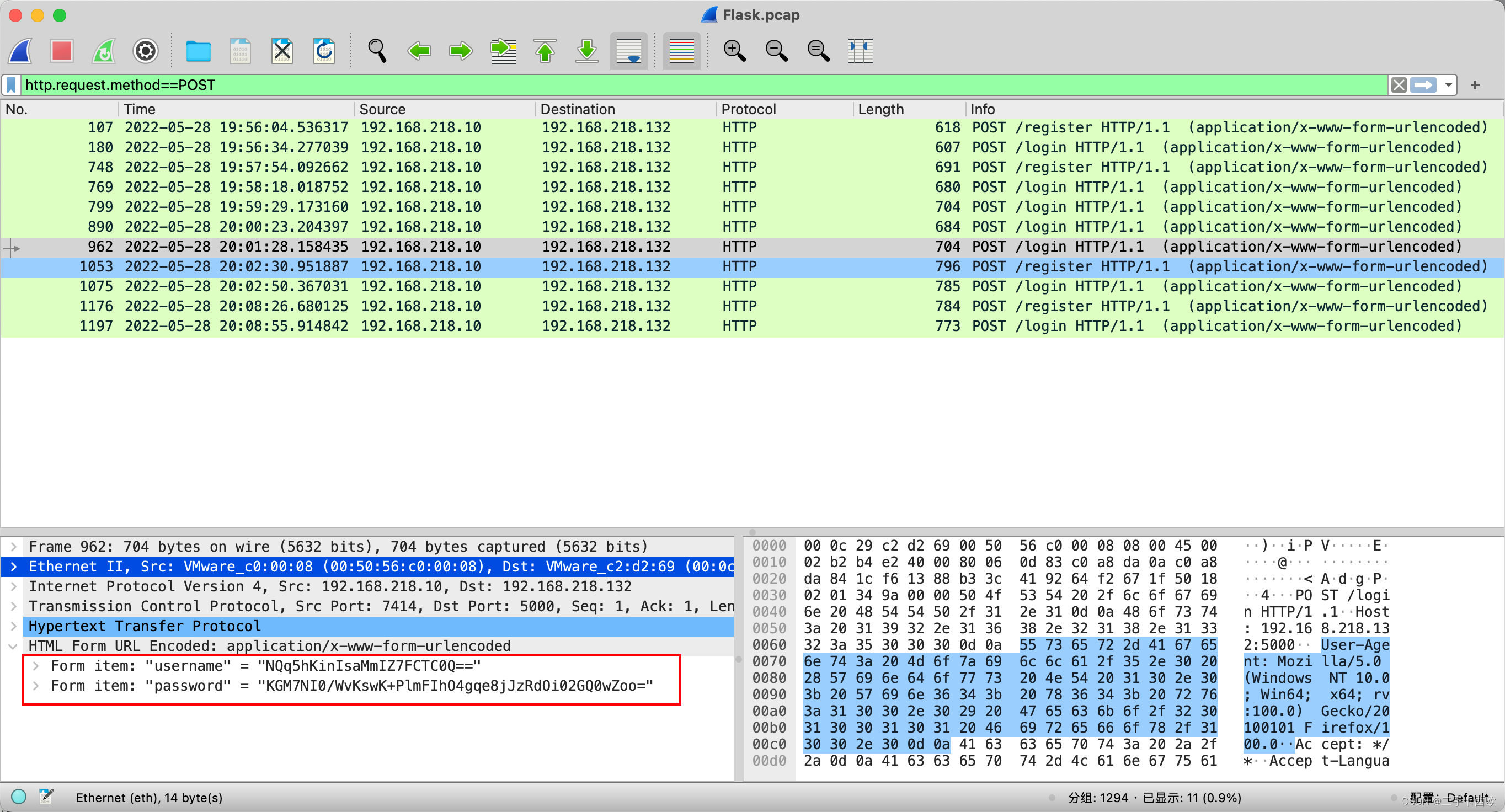The image size is (1505, 812).
Task: Open the display filter history dropdown
Action: pos(1448,86)
